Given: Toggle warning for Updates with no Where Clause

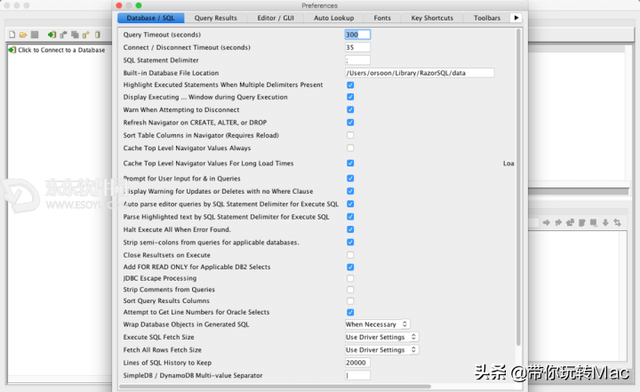Looking at the screenshot, I should pyautogui.click(x=350, y=191).
